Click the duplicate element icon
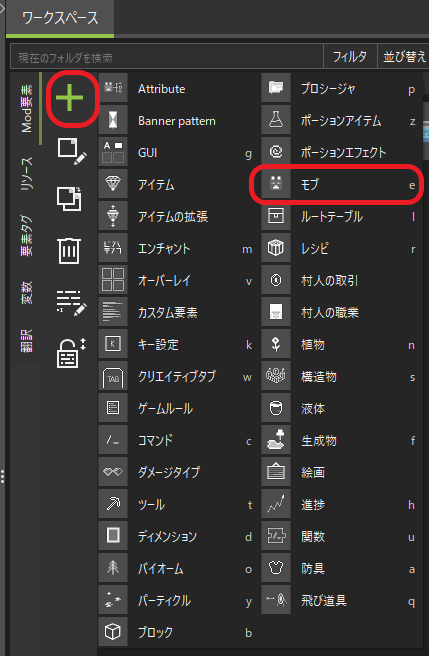Screen dimensions: 429x656 tap(69, 199)
